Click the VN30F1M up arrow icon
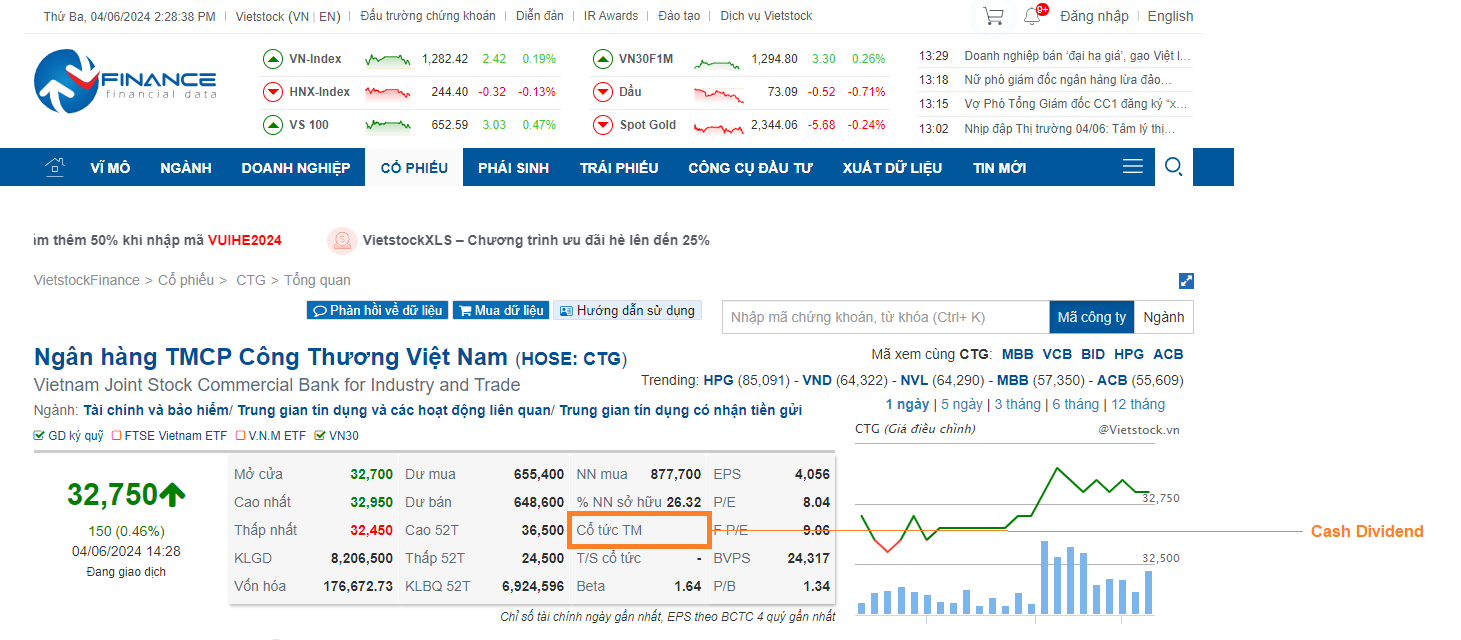1461x640 pixels. point(602,59)
